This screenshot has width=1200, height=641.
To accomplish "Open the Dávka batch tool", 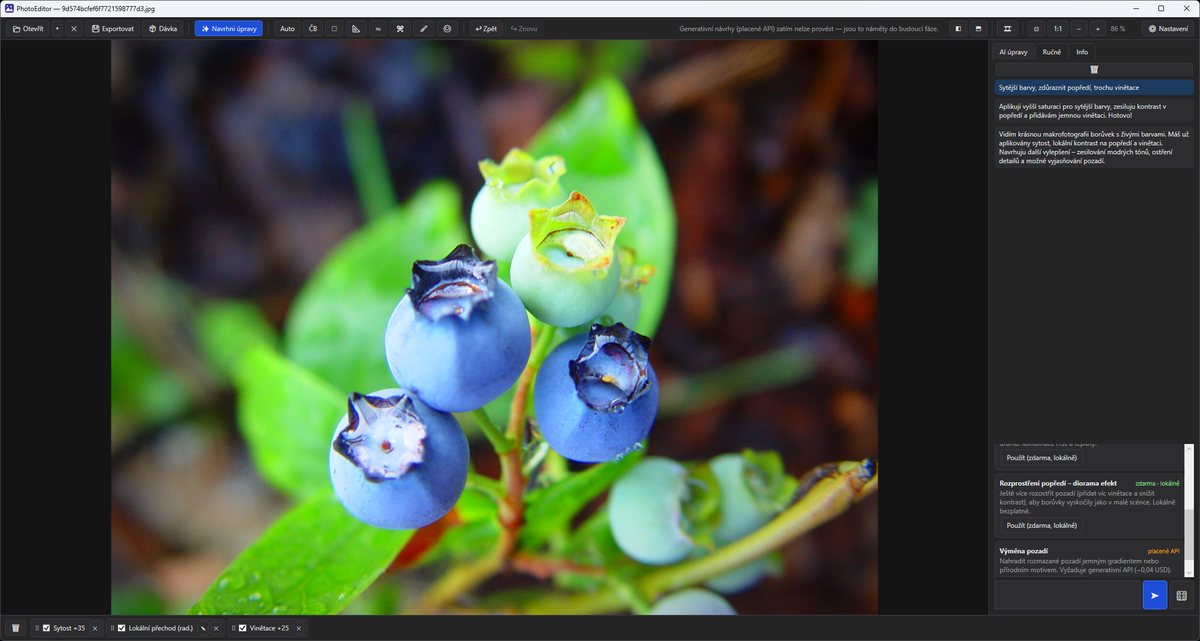I will click(163, 29).
